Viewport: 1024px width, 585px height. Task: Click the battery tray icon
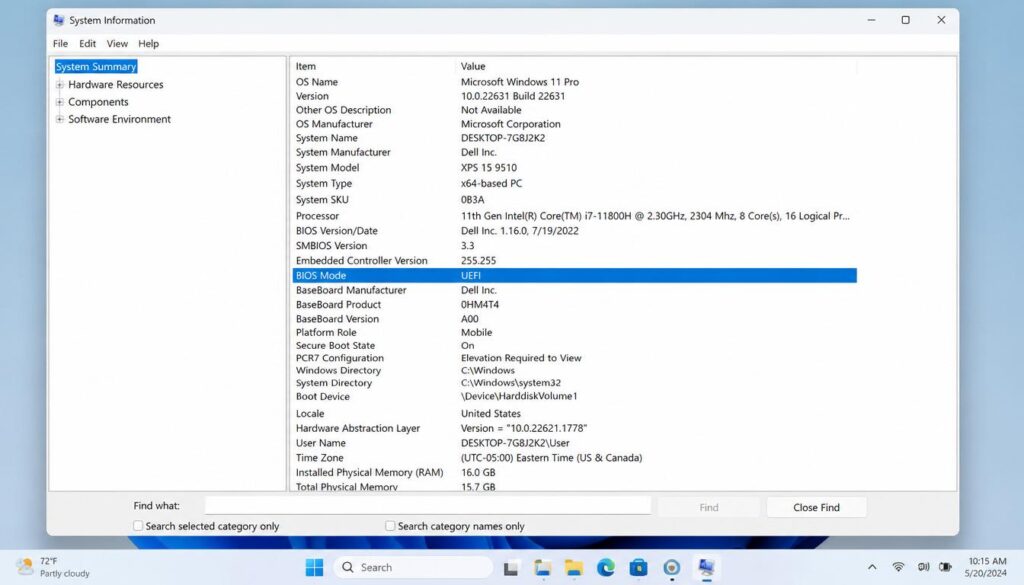click(945, 567)
